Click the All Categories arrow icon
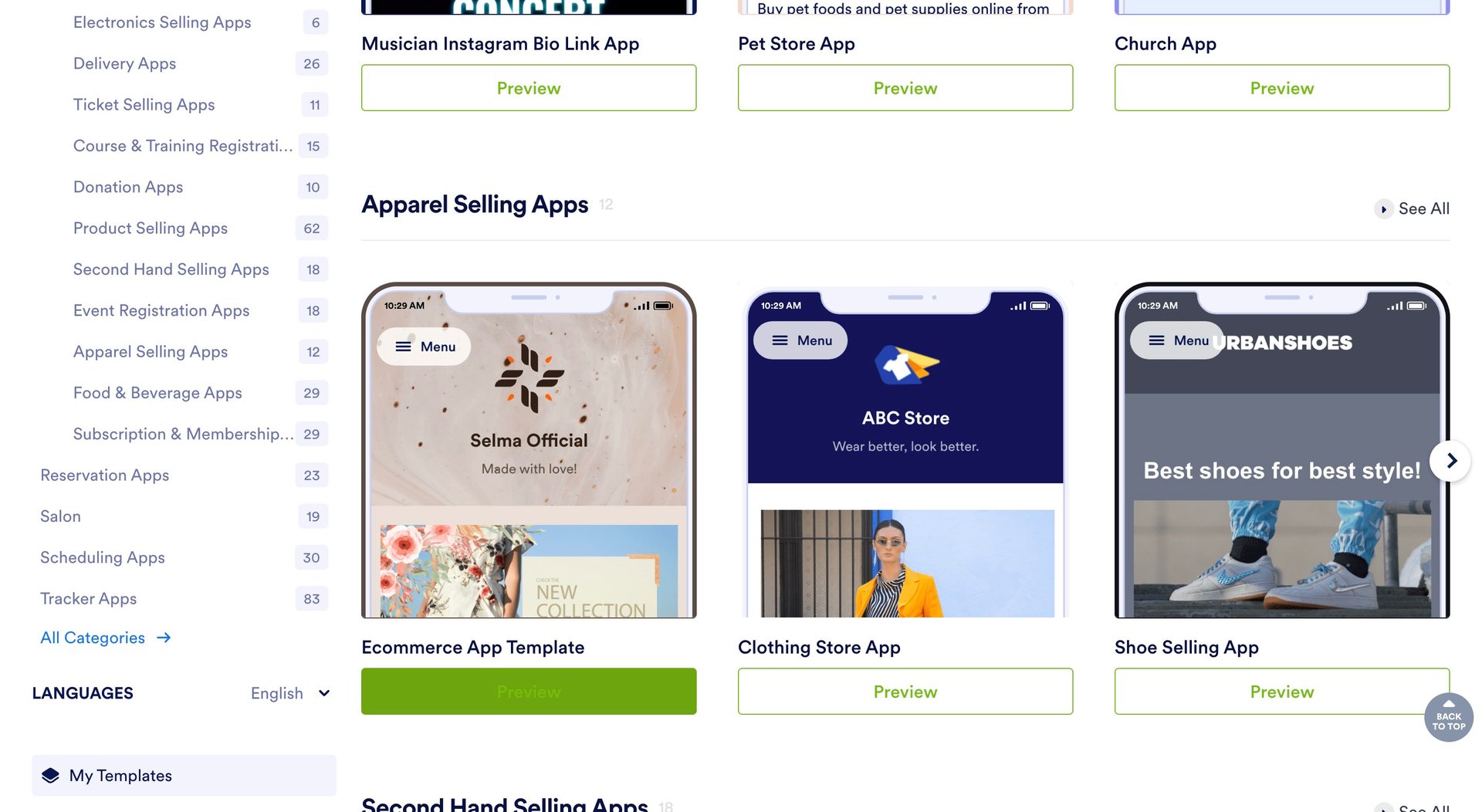This screenshot has height=812, width=1482. click(x=164, y=638)
